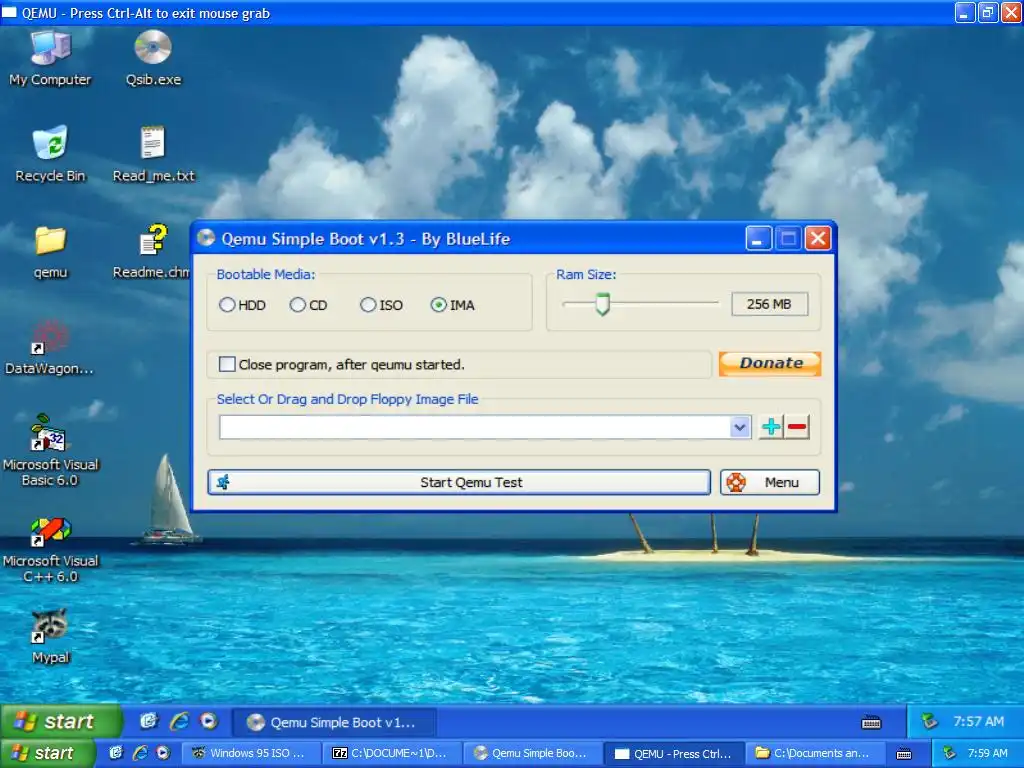Open the Recycle Bin icon
The image size is (1024, 768).
point(50,154)
